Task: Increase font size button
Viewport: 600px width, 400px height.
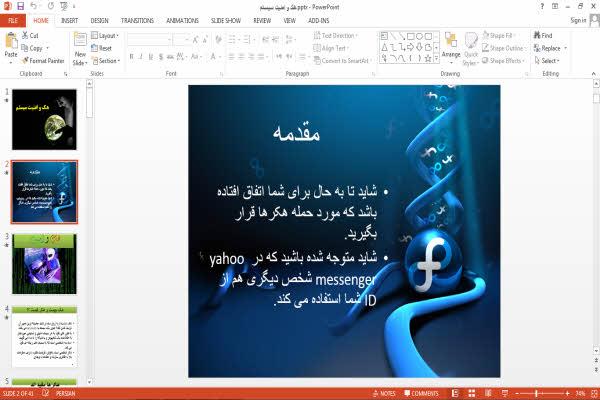Action: click(x=195, y=39)
